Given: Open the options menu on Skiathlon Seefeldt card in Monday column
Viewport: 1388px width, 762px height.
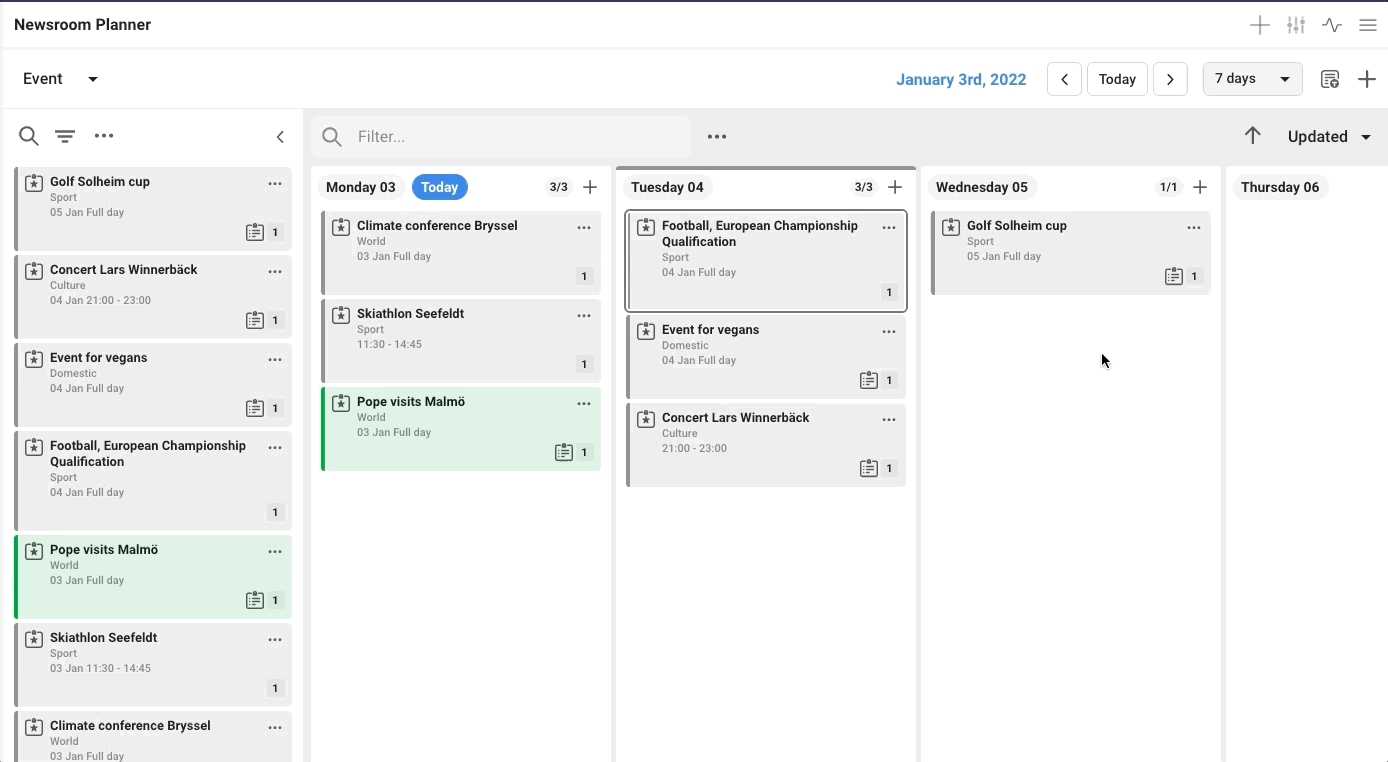Looking at the screenshot, I should (584, 316).
